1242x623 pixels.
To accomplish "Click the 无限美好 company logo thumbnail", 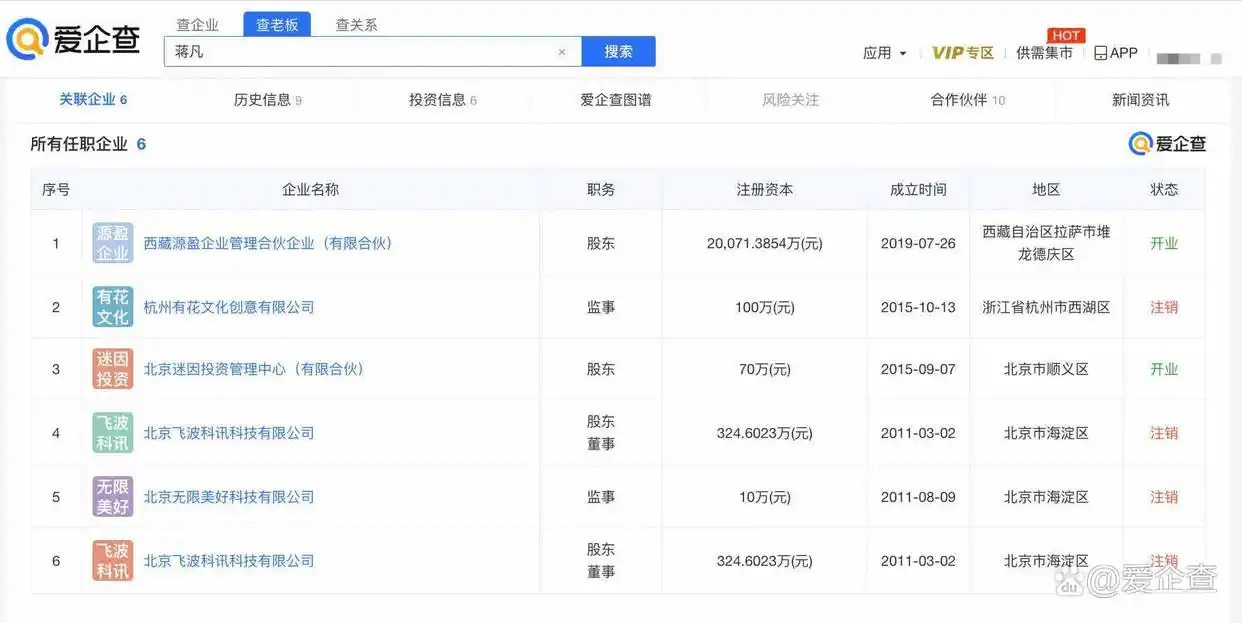I will click(x=113, y=497).
